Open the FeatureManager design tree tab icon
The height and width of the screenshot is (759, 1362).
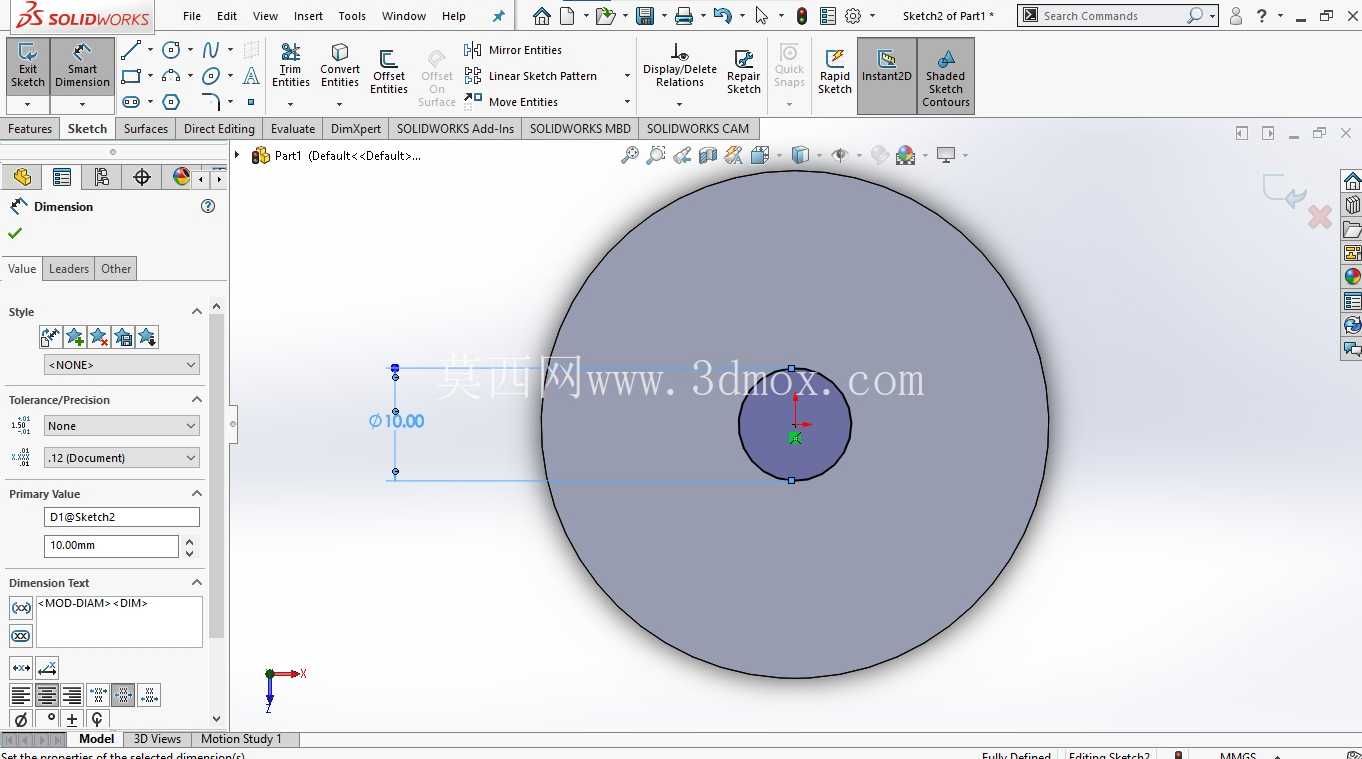[22, 177]
